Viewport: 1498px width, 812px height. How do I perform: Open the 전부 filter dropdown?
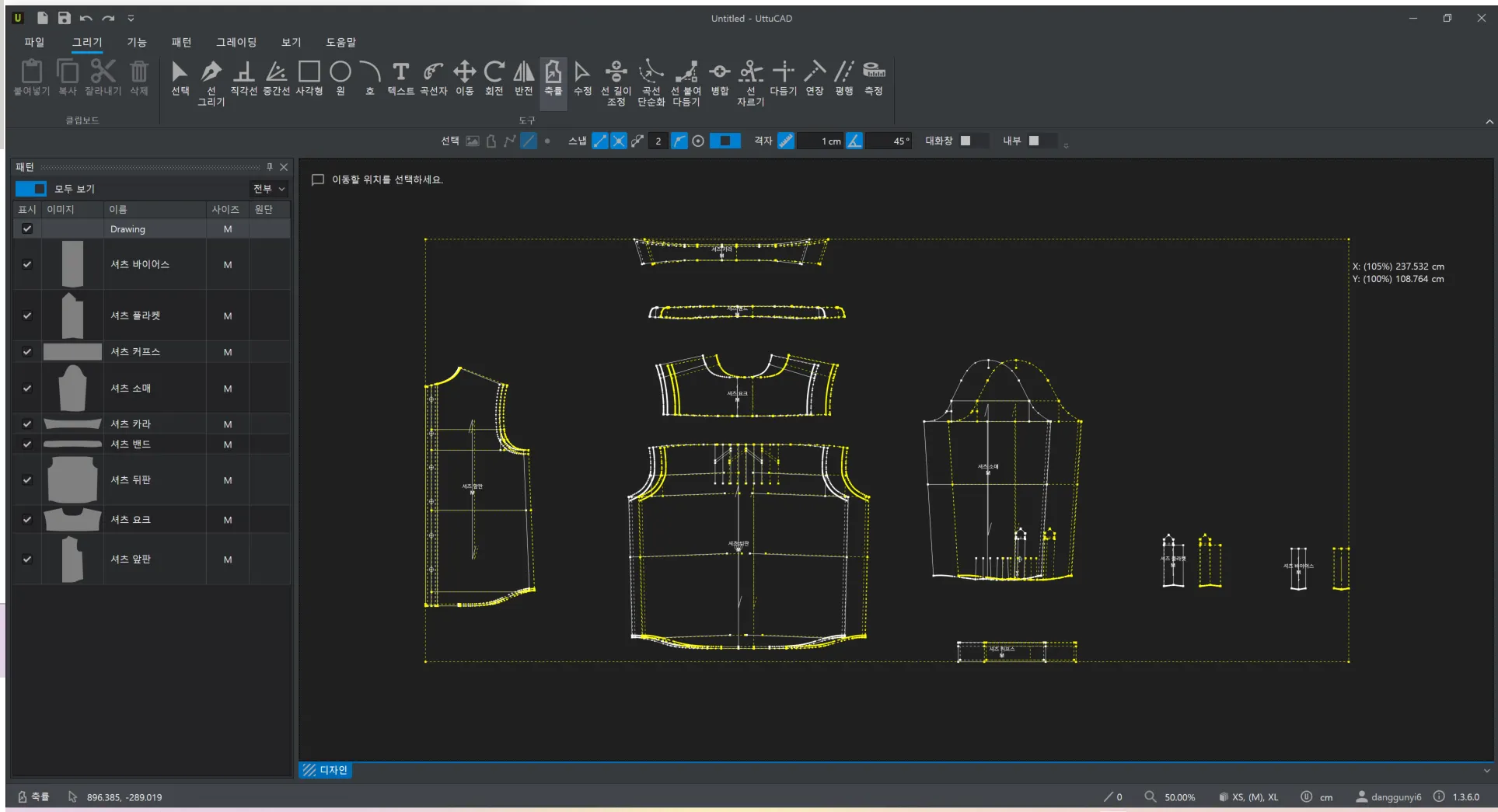[269, 189]
